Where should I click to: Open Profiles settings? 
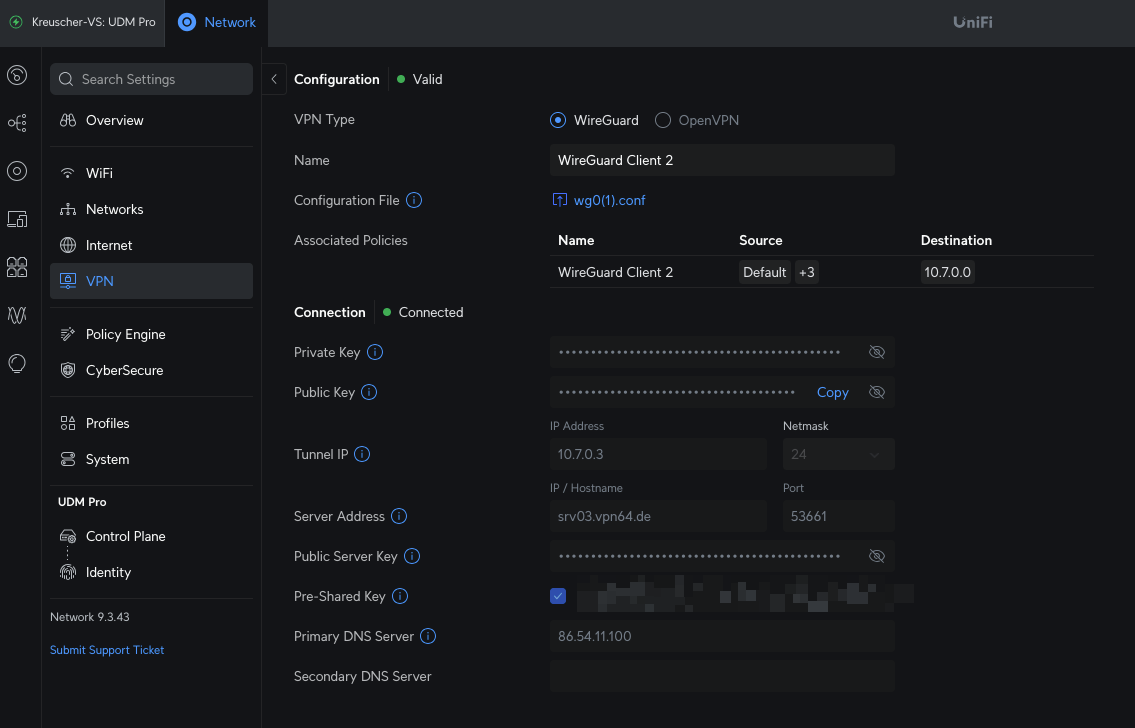point(151,423)
